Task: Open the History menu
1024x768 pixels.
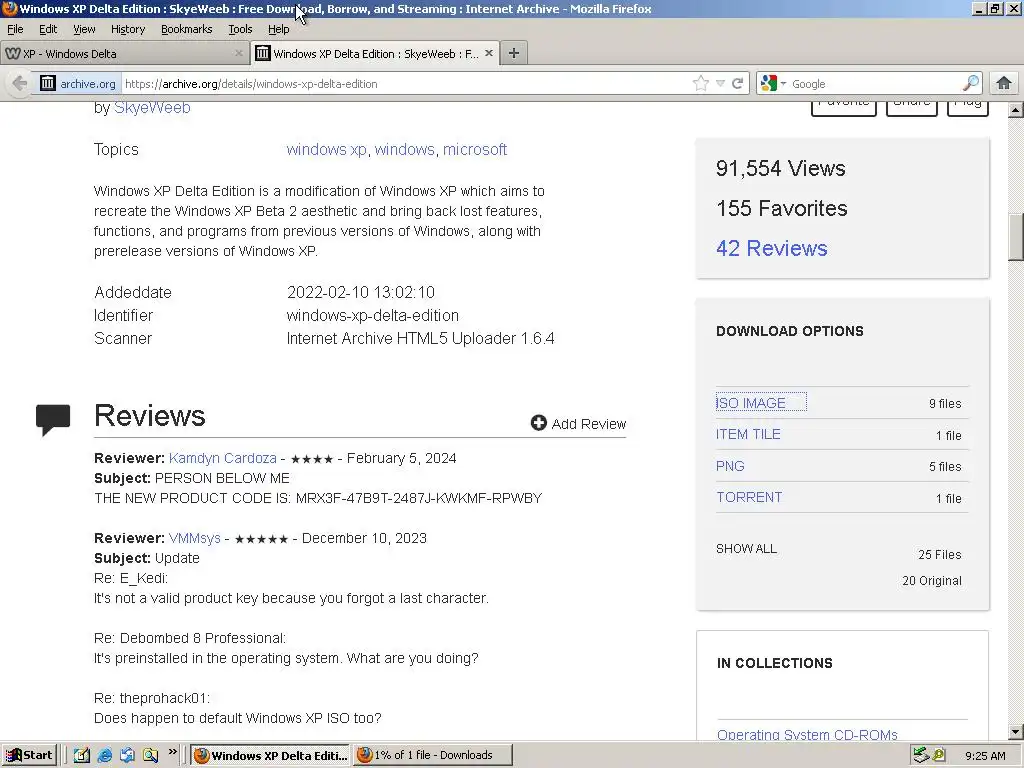Action: tap(128, 29)
